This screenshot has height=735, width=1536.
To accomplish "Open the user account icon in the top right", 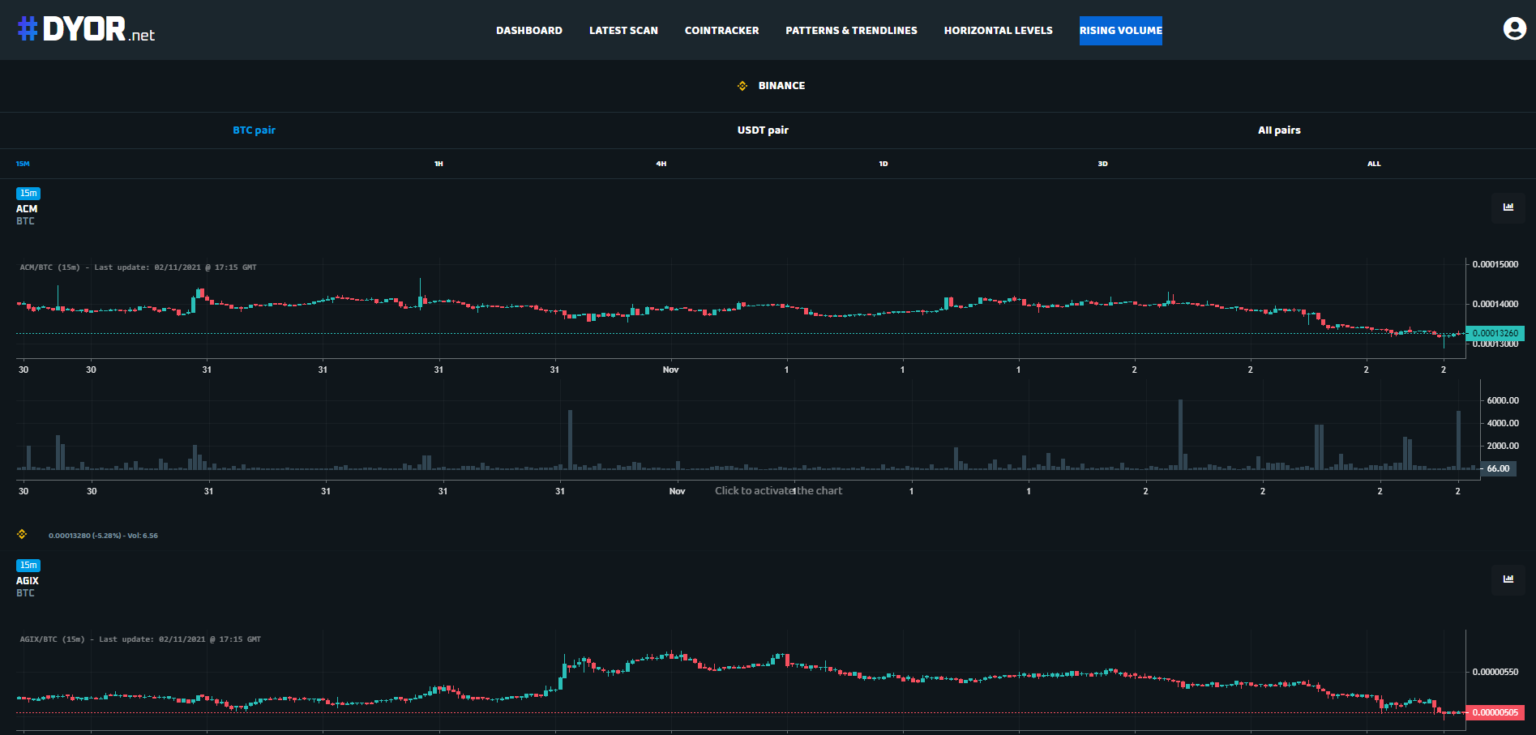I will pos(1513,30).
